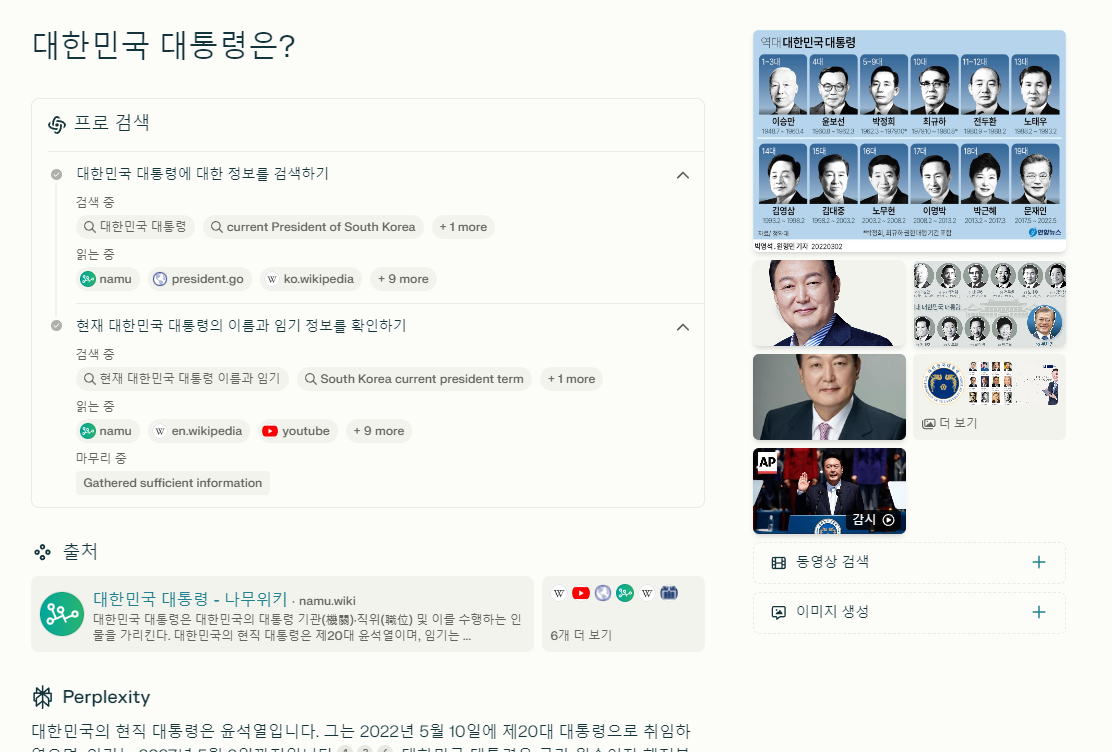The width and height of the screenshot is (1112, 752).
Task: Click the search magnifier in '대한민국 대통령' chip
Action: pyautogui.click(x=89, y=227)
